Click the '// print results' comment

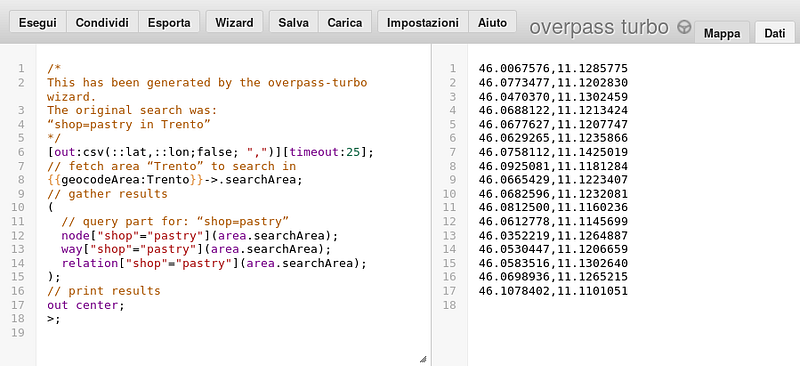point(104,291)
